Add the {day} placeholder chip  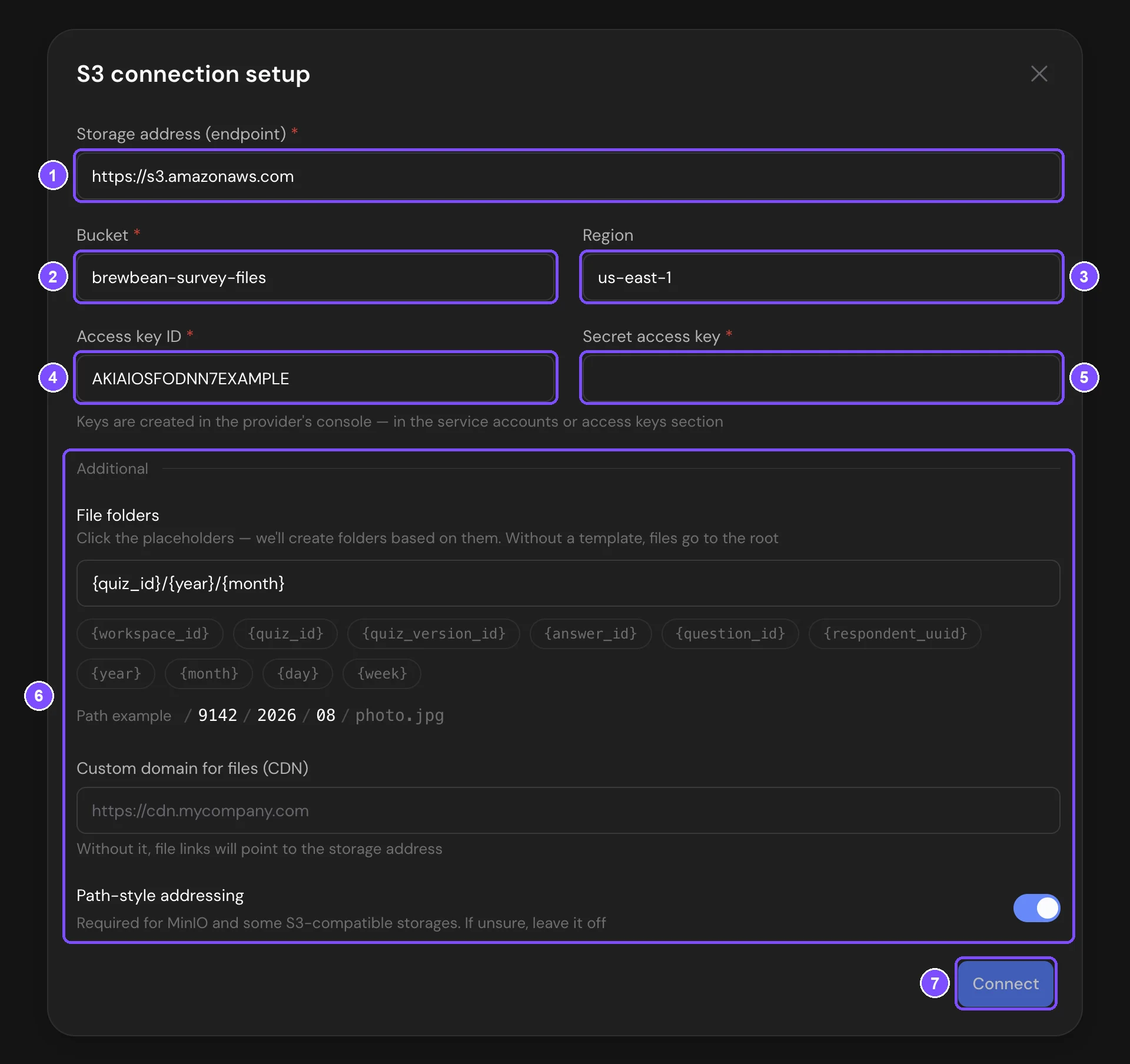click(x=298, y=674)
